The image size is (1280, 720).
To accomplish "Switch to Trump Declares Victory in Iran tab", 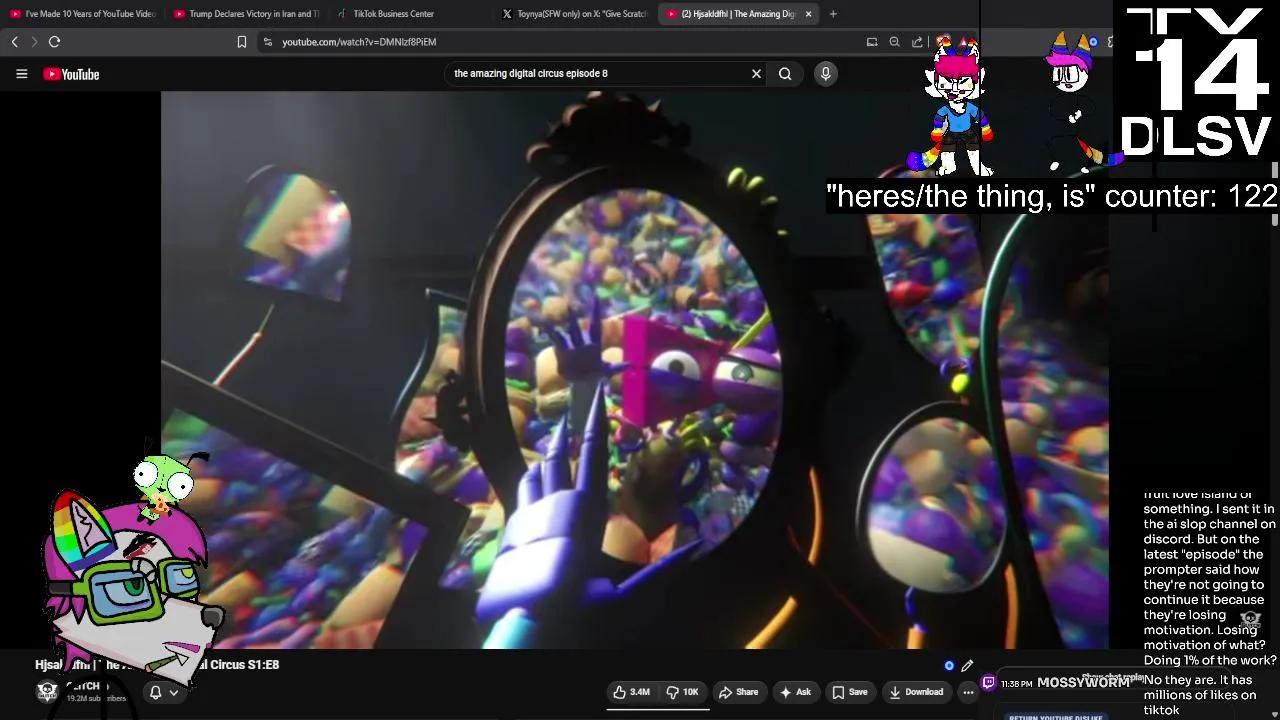I will pos(246,14).
